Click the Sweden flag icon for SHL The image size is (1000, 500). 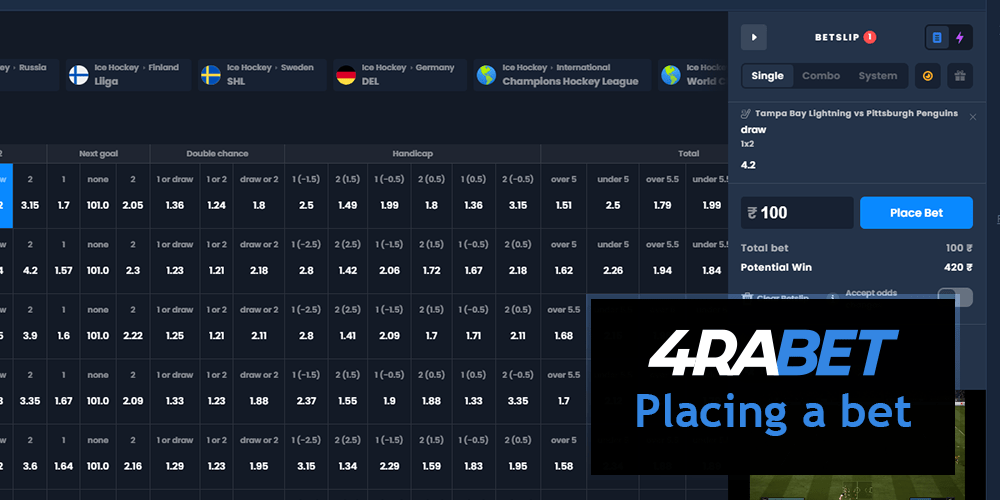point(211,75)
